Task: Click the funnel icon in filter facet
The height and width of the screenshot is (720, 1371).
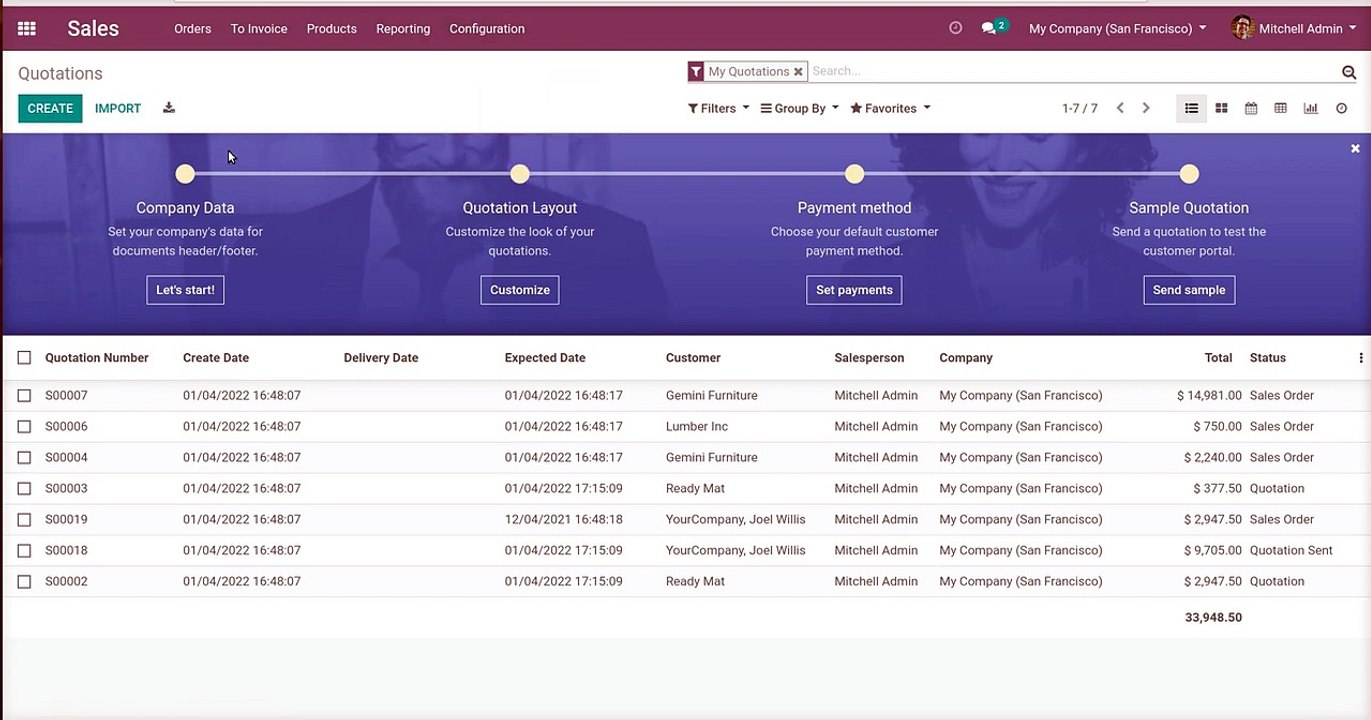Action: tap(696, 72)
